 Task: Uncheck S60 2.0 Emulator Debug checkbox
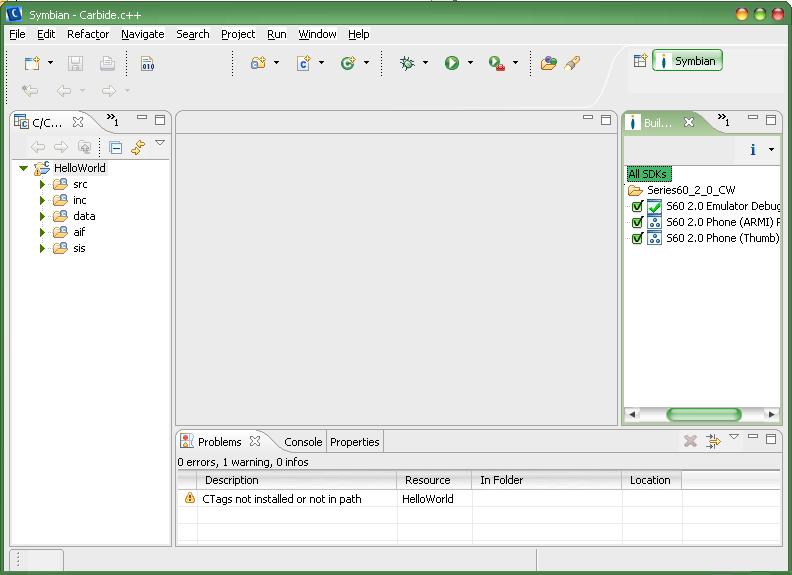637,206
